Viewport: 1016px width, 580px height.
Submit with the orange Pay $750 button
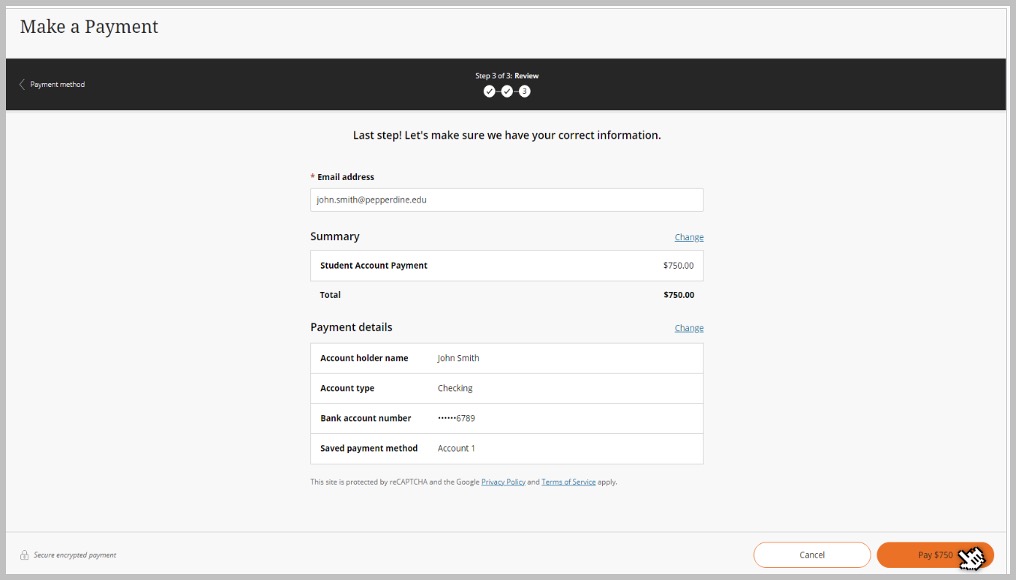934,555
